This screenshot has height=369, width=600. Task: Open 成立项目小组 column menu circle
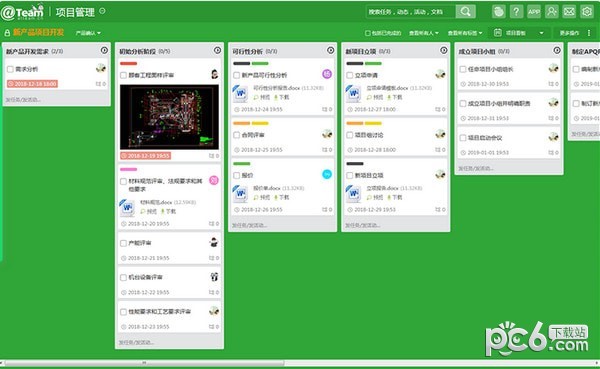557,51
